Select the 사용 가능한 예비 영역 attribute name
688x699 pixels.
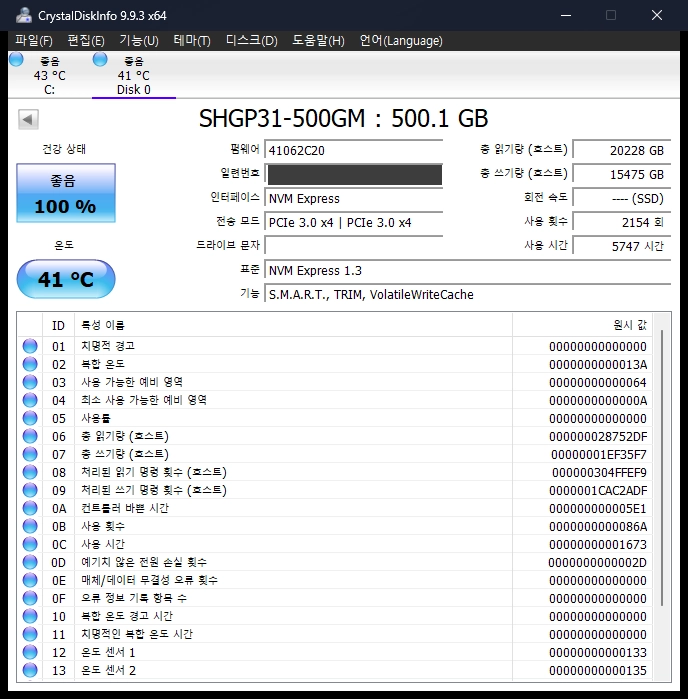(x=132, y=382)
